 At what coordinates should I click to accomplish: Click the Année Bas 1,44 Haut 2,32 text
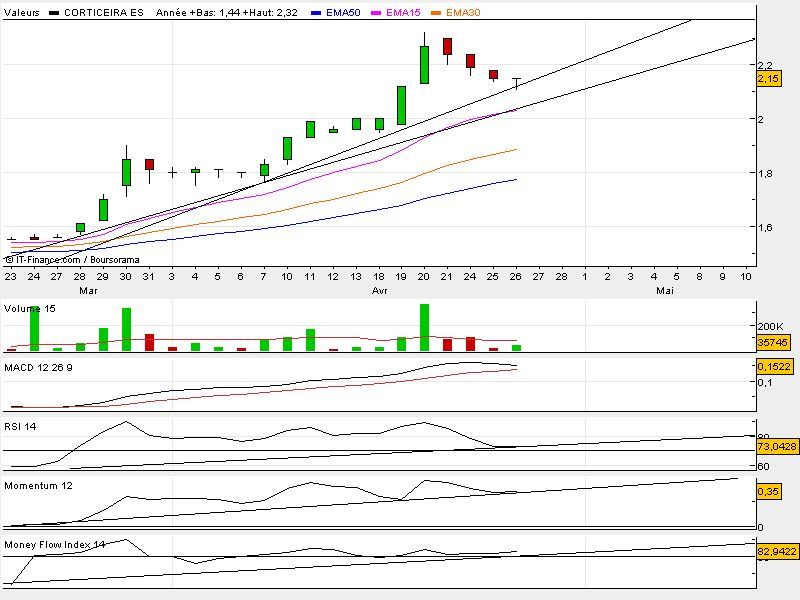click(227, 12)
